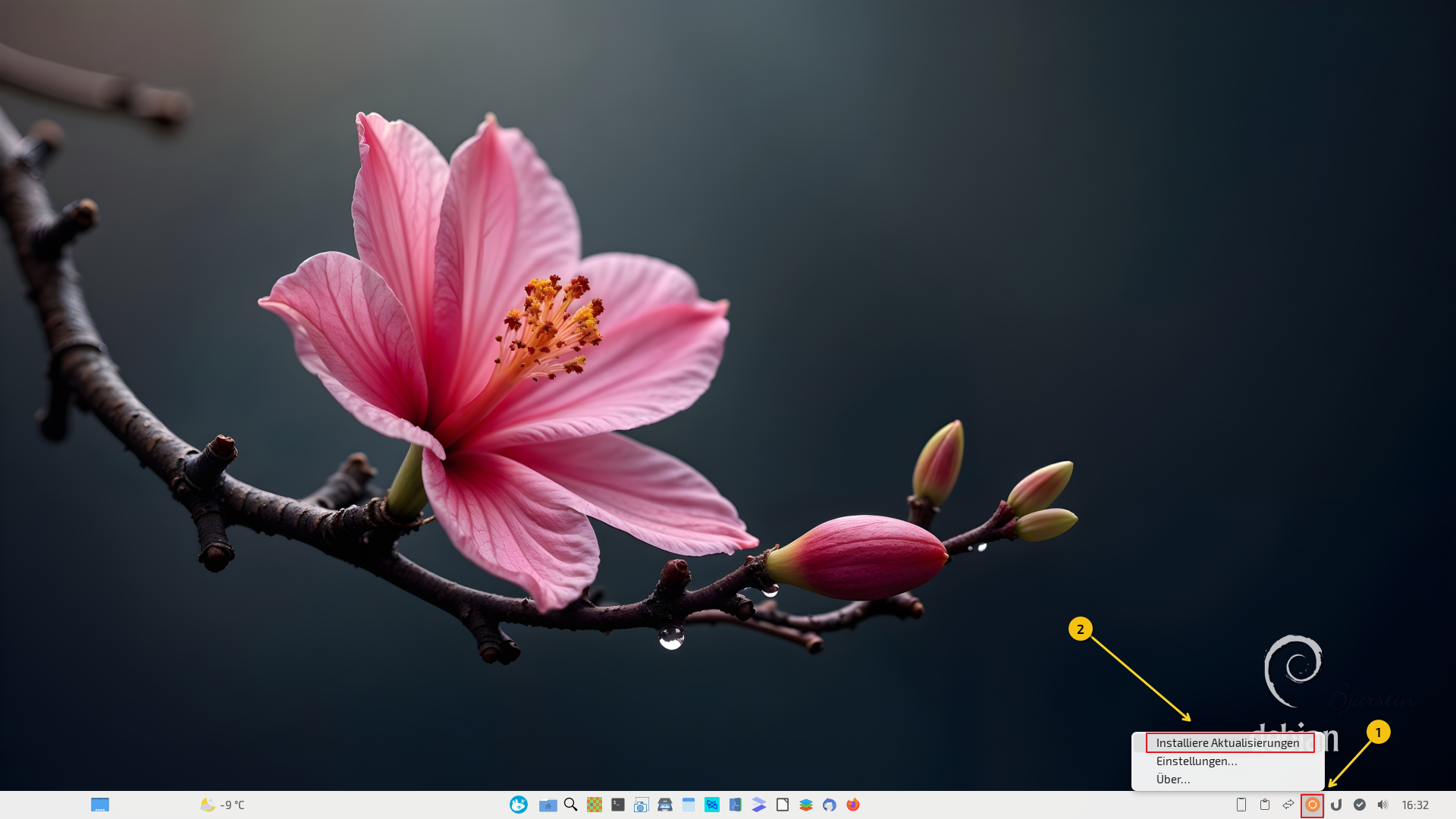The width and height of the screenshot is (1456, 819).
Task: Open the -9 °C weather widget
Action: tap(222, 805)
